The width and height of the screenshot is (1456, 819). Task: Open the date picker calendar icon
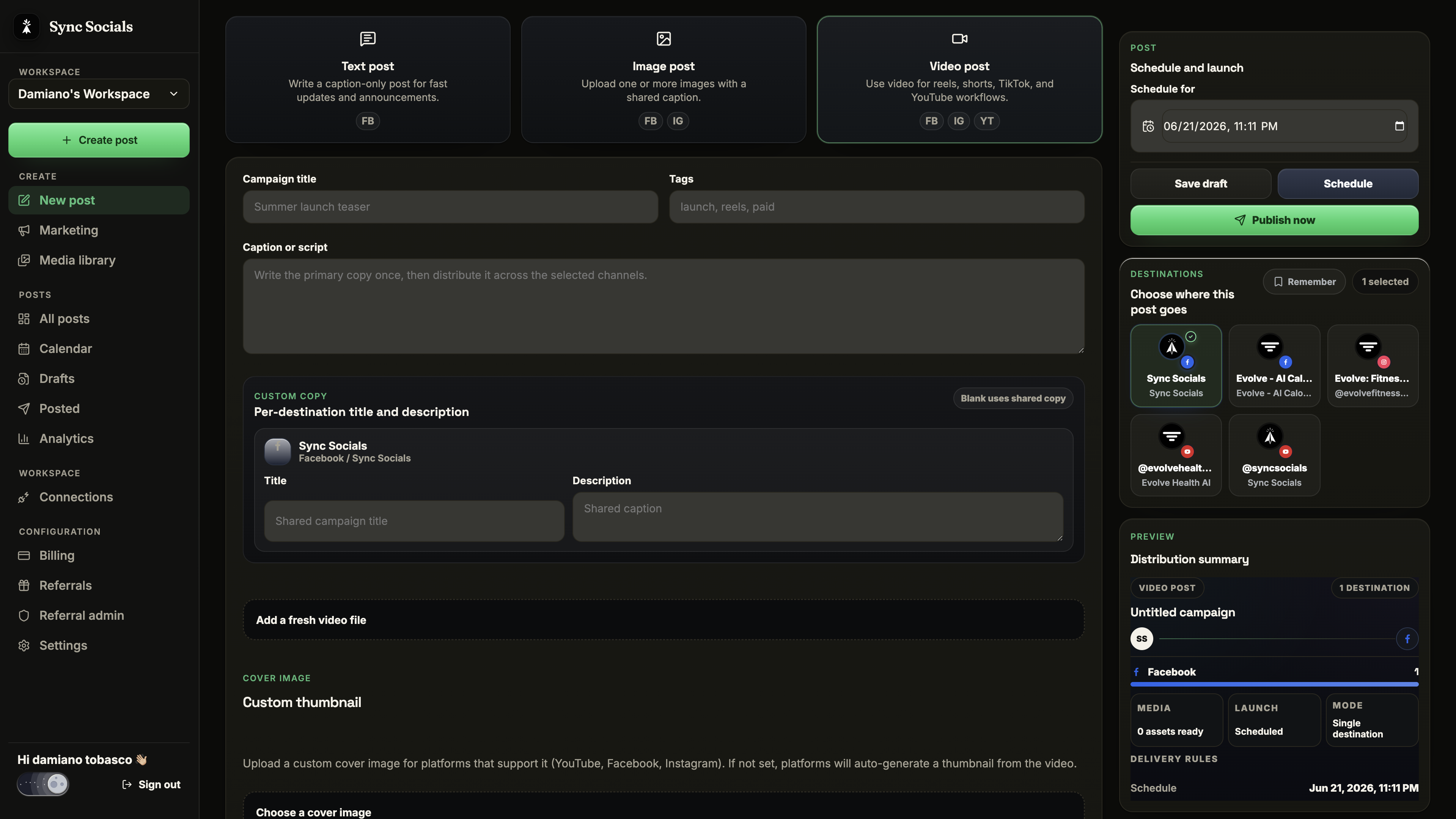(1399, 126)
